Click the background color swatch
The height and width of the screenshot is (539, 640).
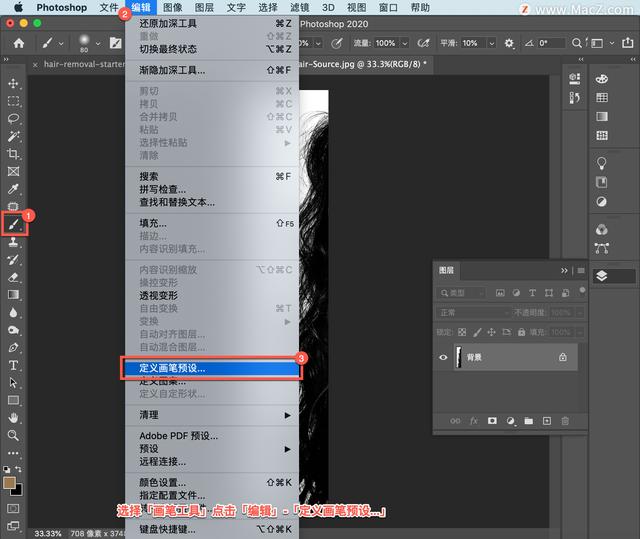tap(18, 490)
